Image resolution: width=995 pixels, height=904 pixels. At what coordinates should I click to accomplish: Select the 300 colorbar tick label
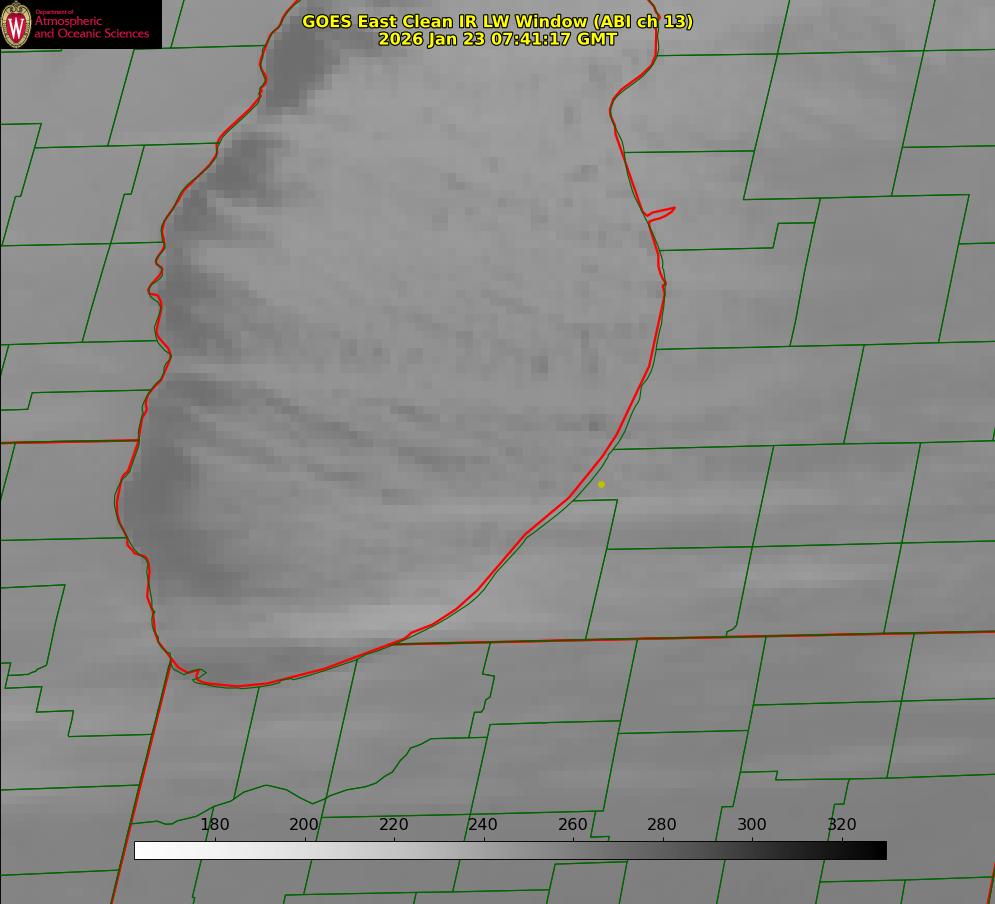pos(752,825)
